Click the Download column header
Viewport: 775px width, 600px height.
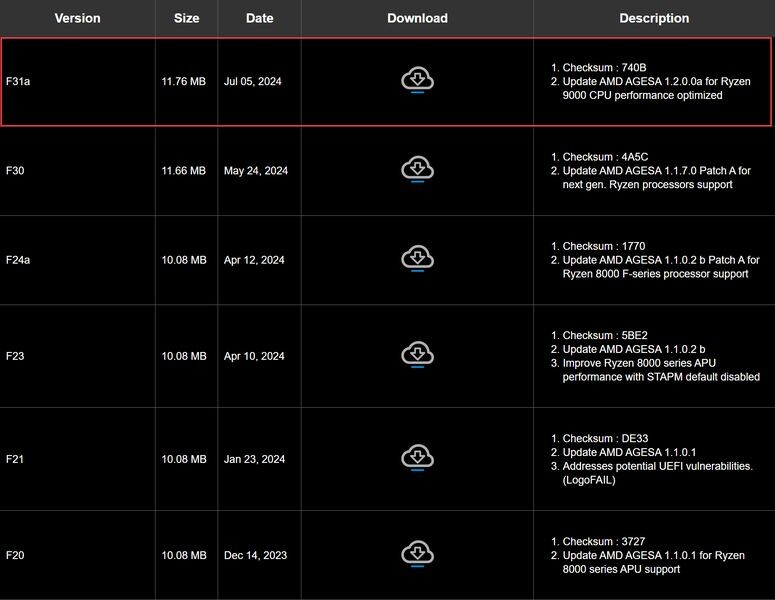(x=417, y=18)
